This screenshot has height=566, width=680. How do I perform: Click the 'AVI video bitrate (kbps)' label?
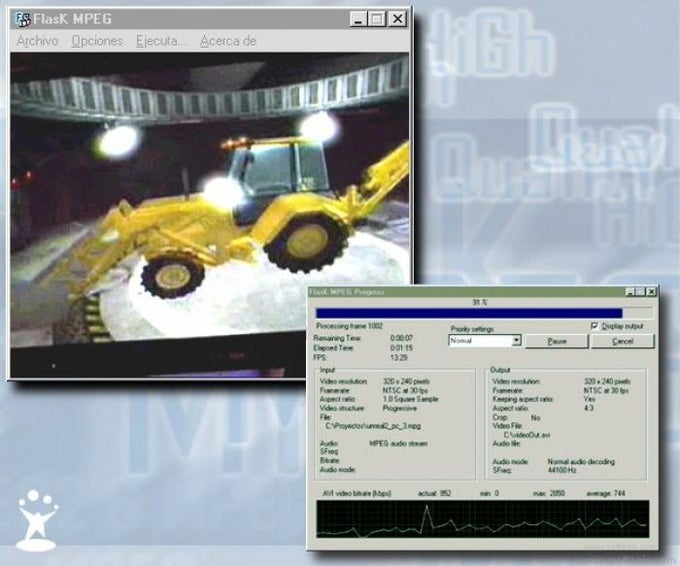coord(357,494)
